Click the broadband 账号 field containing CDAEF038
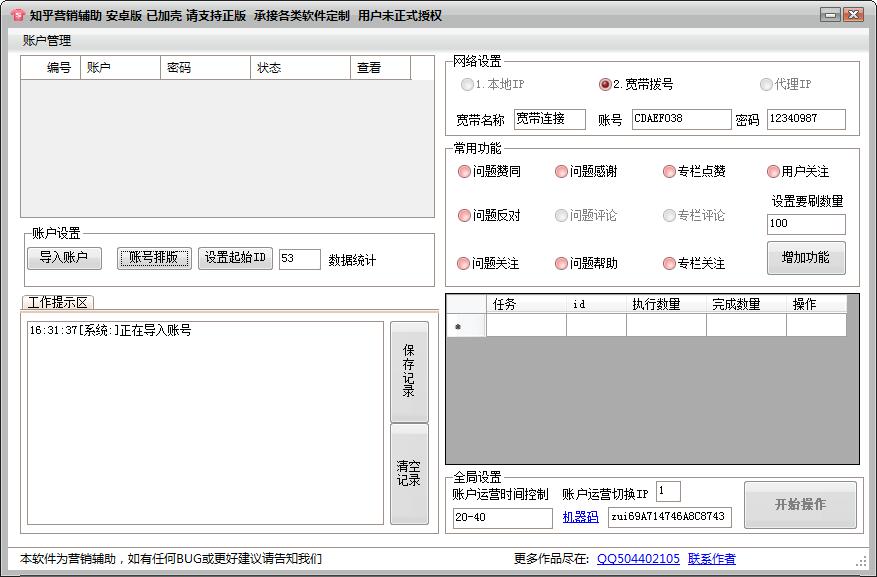This screenshot has width=877, height=577. (x=681, y=119)
